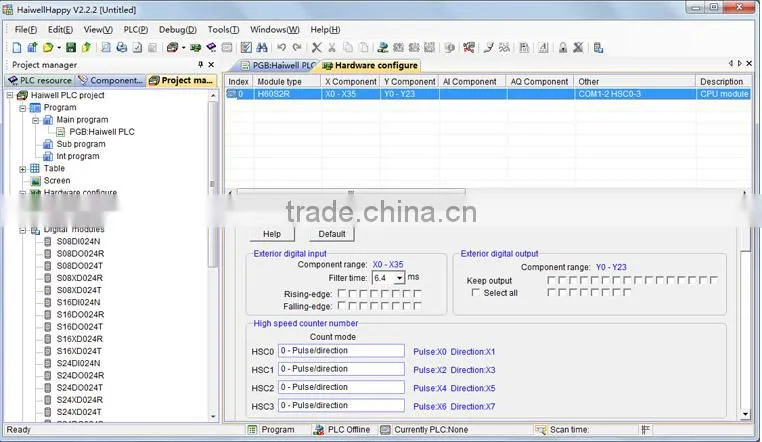
Task: Open the HSC1 count mode combo box
Action: tap(341, 369)
